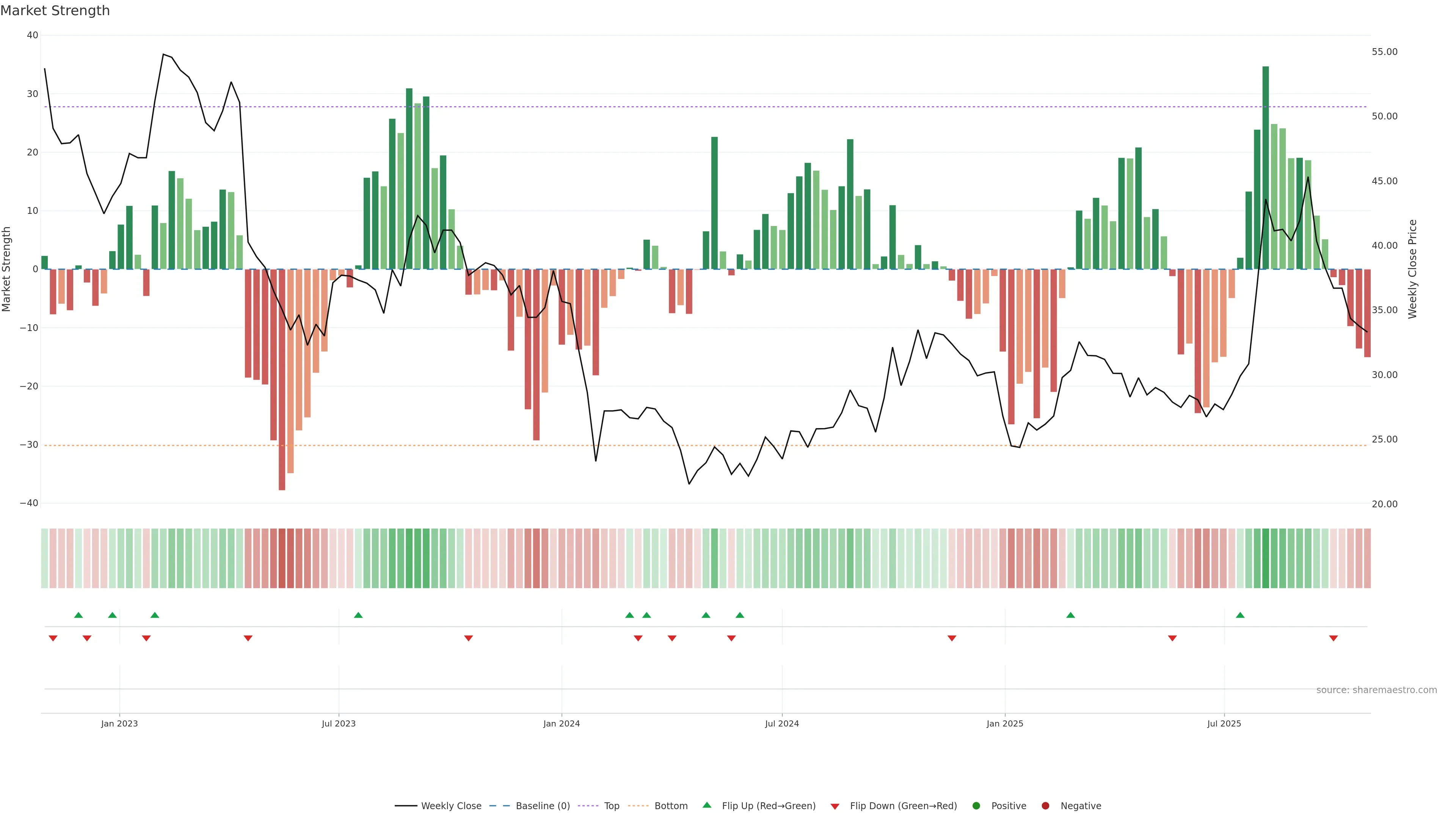The height and width of the screenshot is (819, 1456).
Task: Click the flip-up marker just after Jul 2025
Action: [1240, 615]
